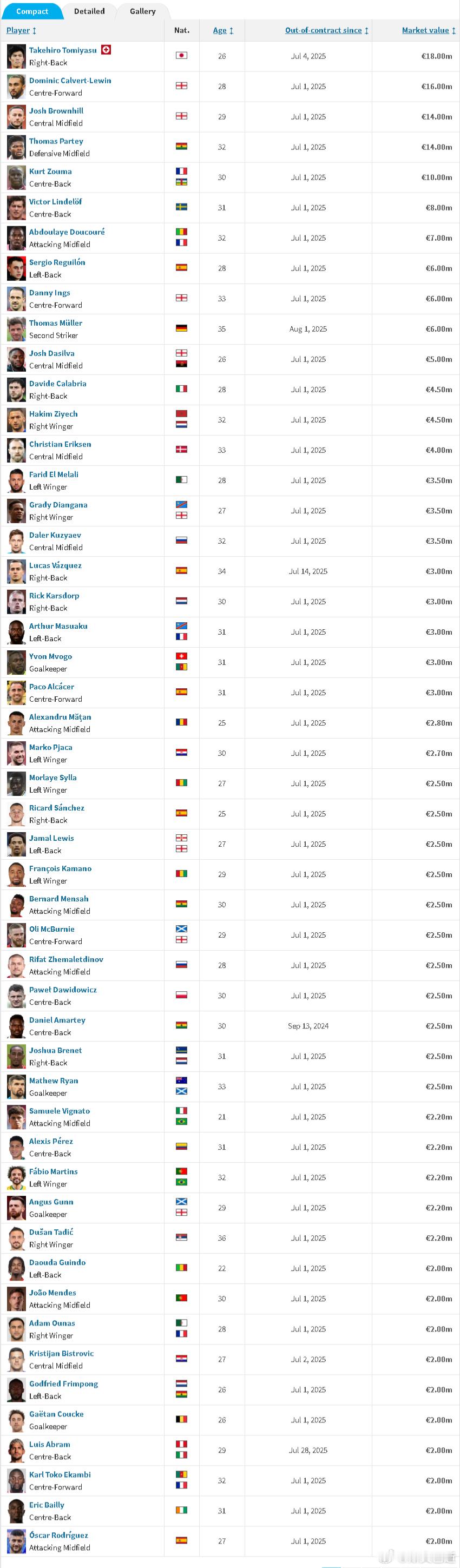Viewport: 460px width, 1568px height.
Task: Switch to the Gallery tab
Action: pyautogui.click(x=142, y=11)
